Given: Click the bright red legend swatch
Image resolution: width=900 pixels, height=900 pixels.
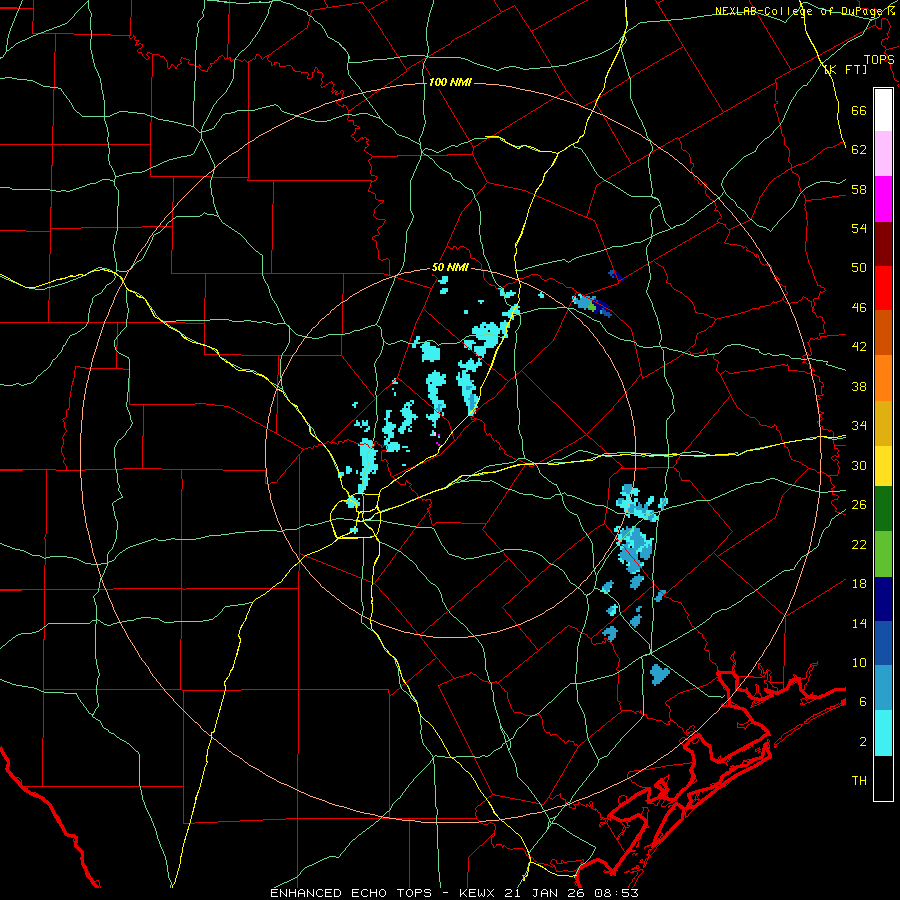Looking at the screenshot, I should point(883,288).
